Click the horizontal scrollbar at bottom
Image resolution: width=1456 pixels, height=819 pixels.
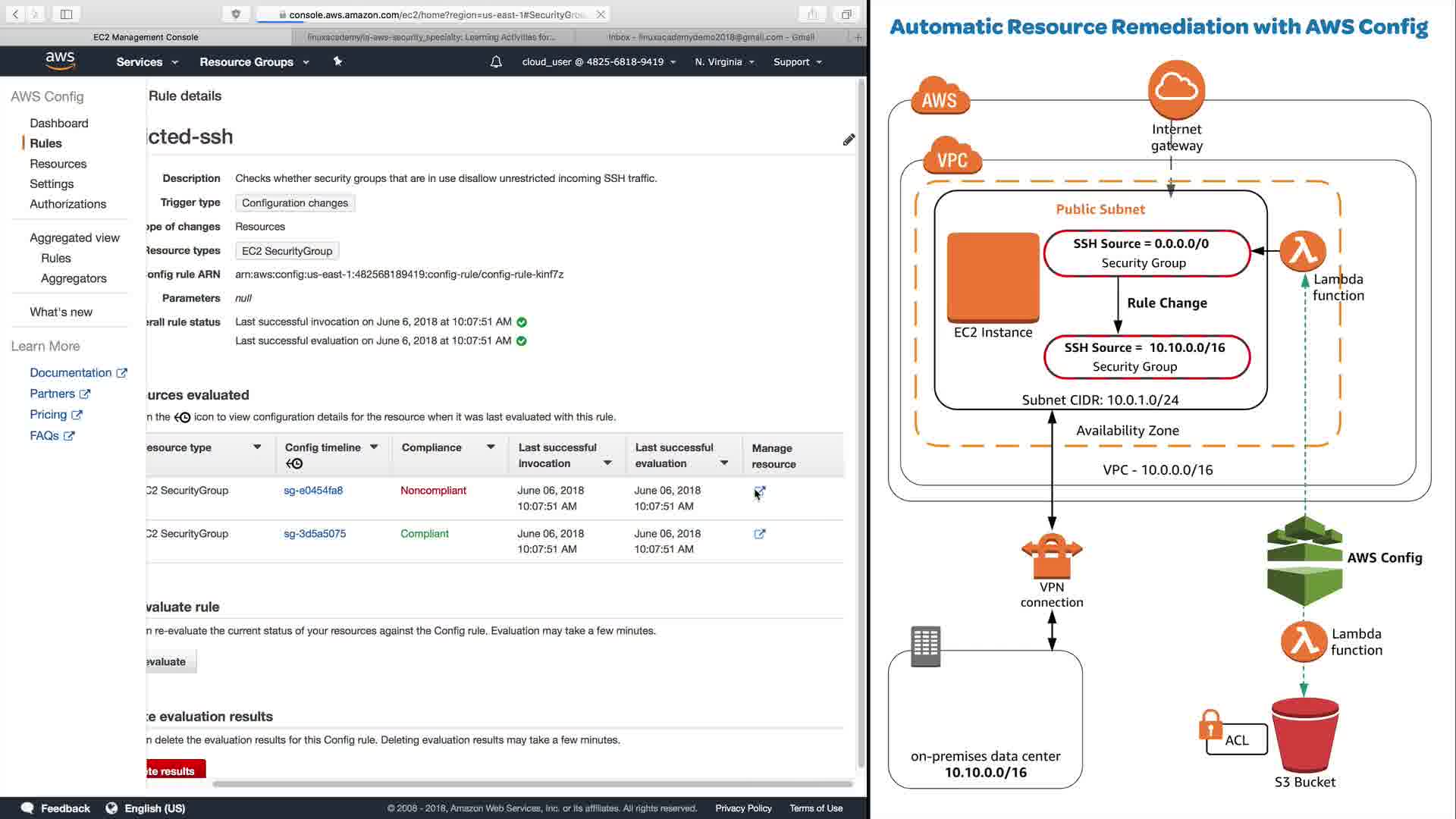pos(531,783)
